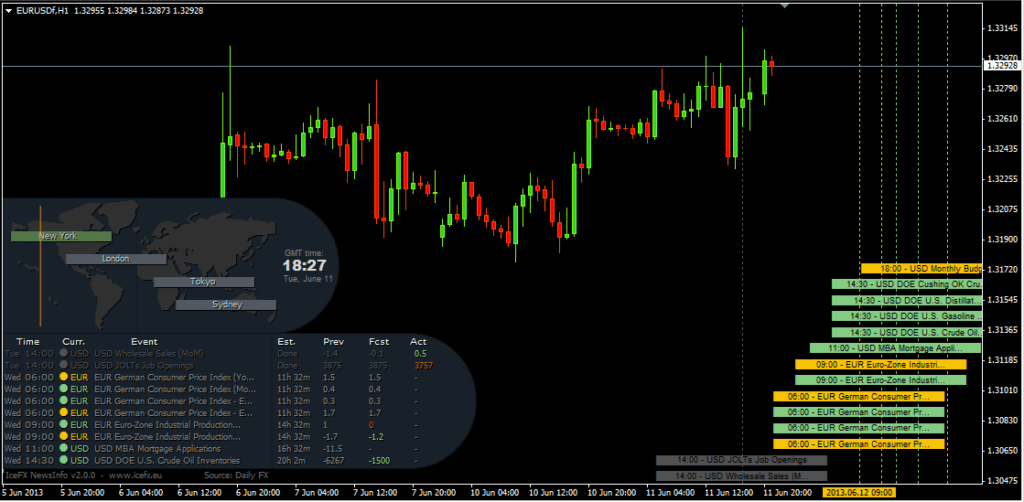Select the Tokyo session bar on the map

[x=204, y=282]
